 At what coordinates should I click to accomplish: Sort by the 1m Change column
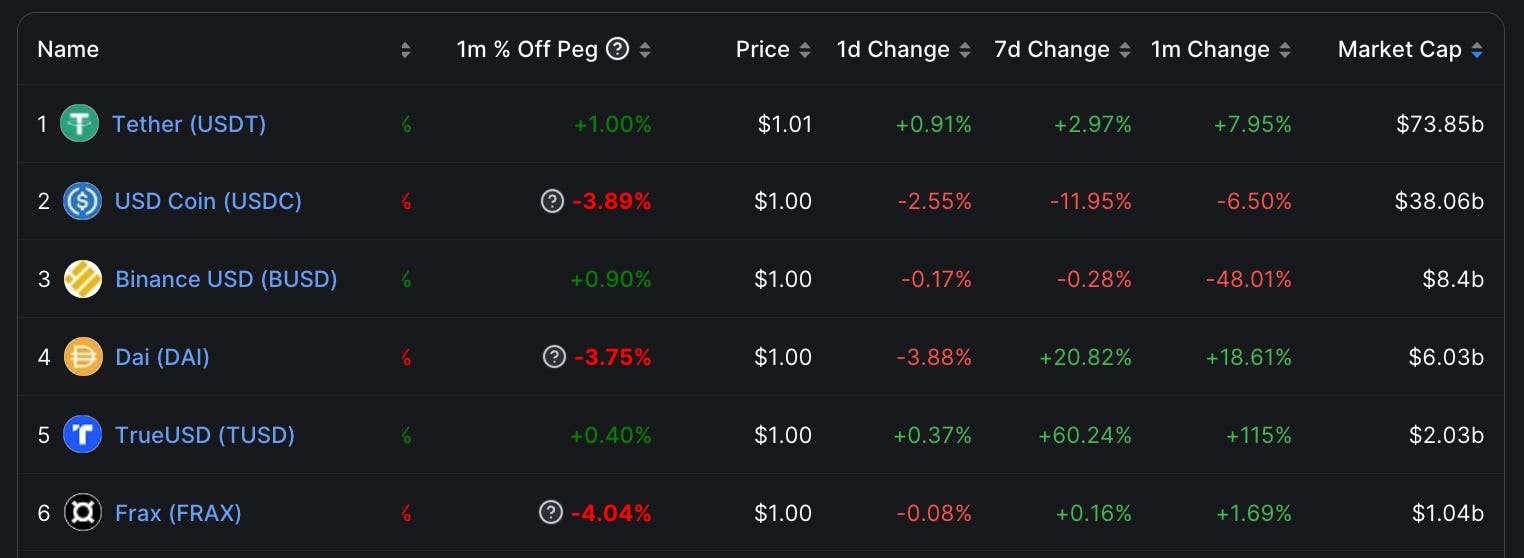1285,50
